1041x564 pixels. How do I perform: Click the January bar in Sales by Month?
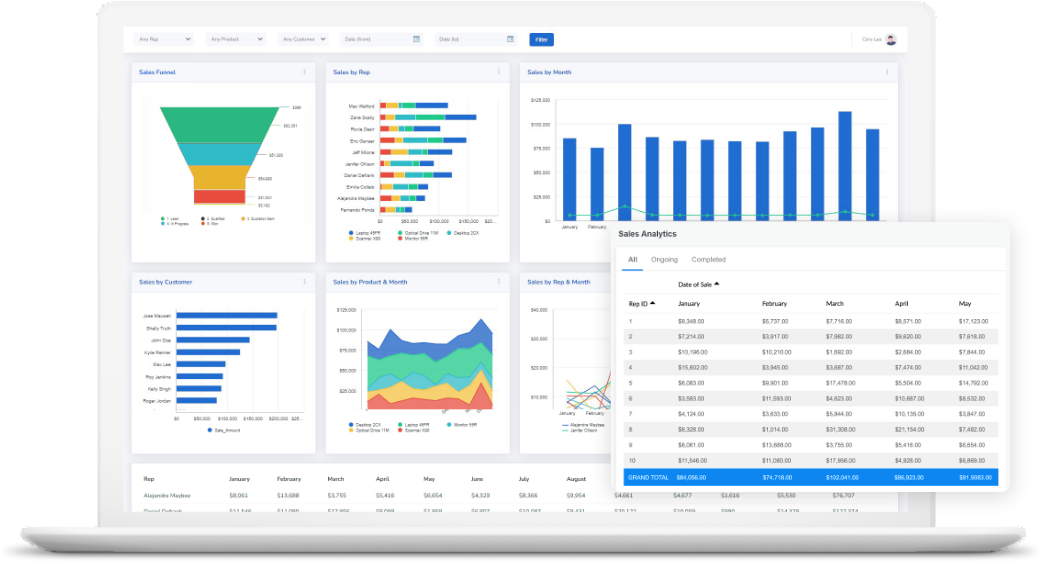tap(570, 179)
